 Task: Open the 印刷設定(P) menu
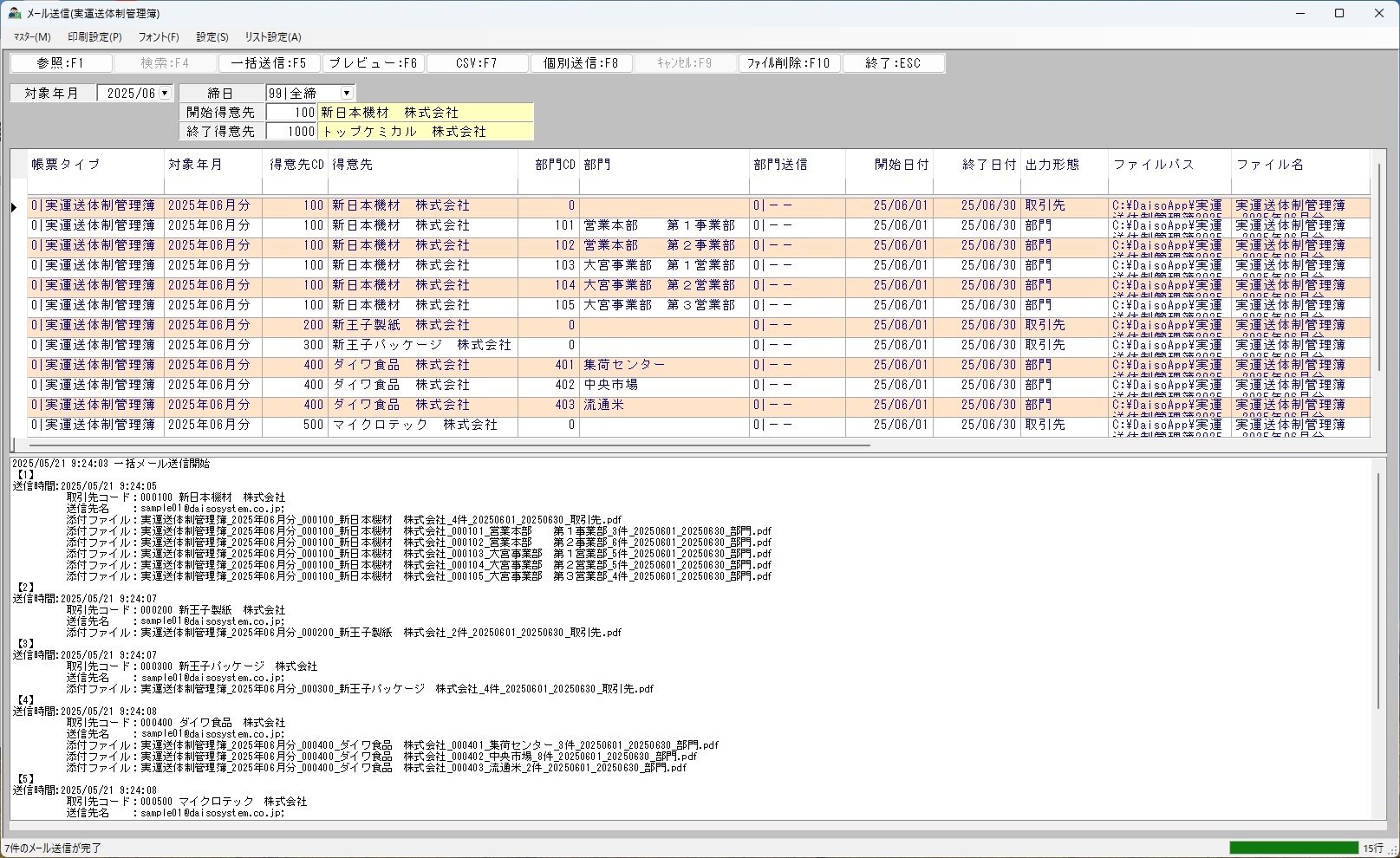[94, 37]
